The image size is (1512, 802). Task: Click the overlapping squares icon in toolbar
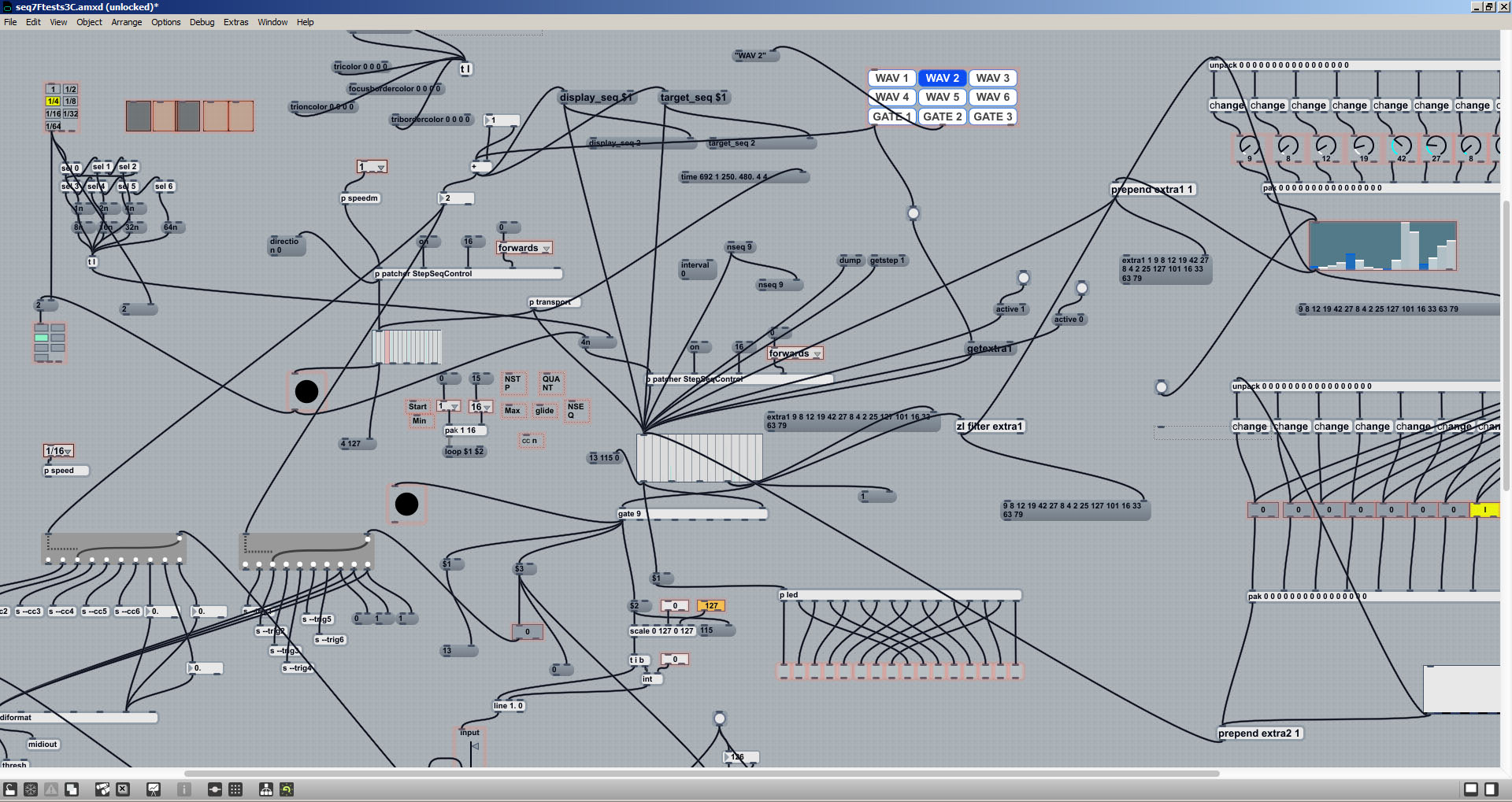72,789
